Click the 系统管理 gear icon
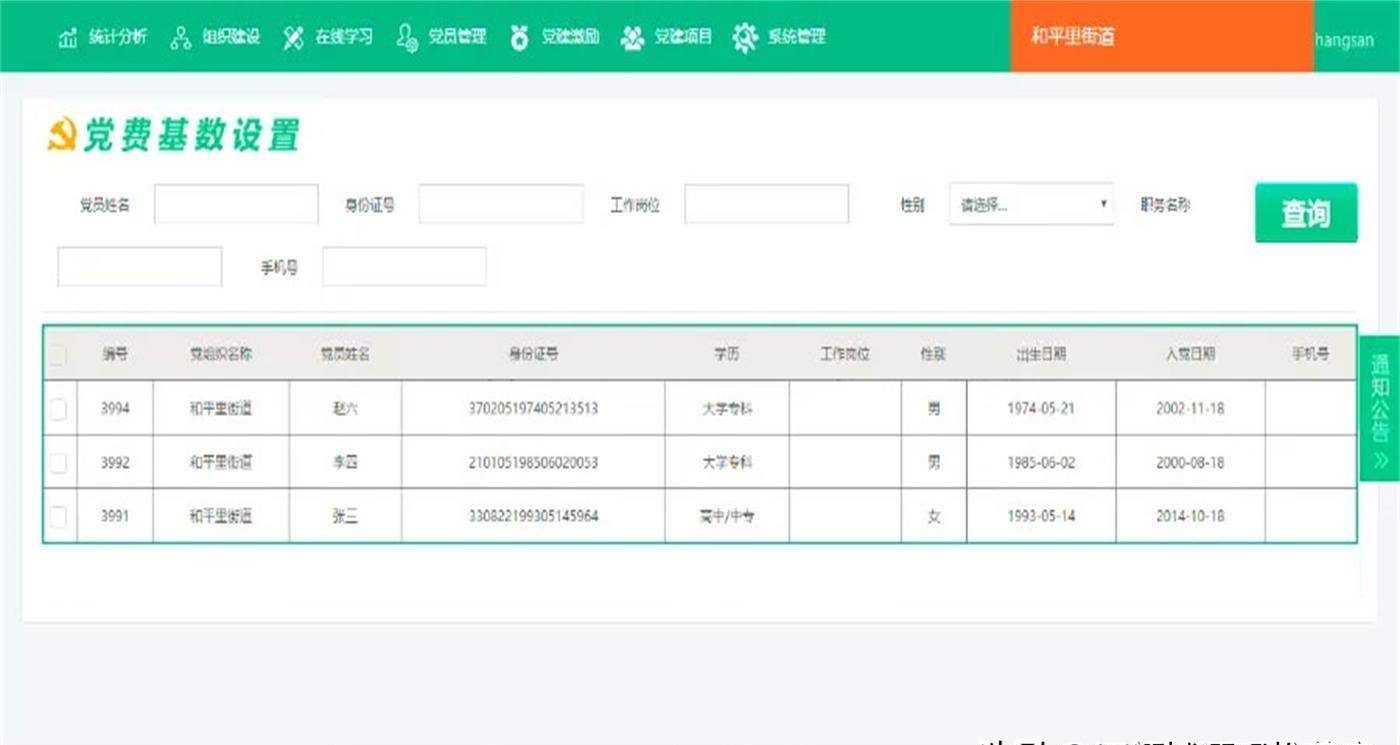This screenshot has height=745, width=1400. point(745,38)
